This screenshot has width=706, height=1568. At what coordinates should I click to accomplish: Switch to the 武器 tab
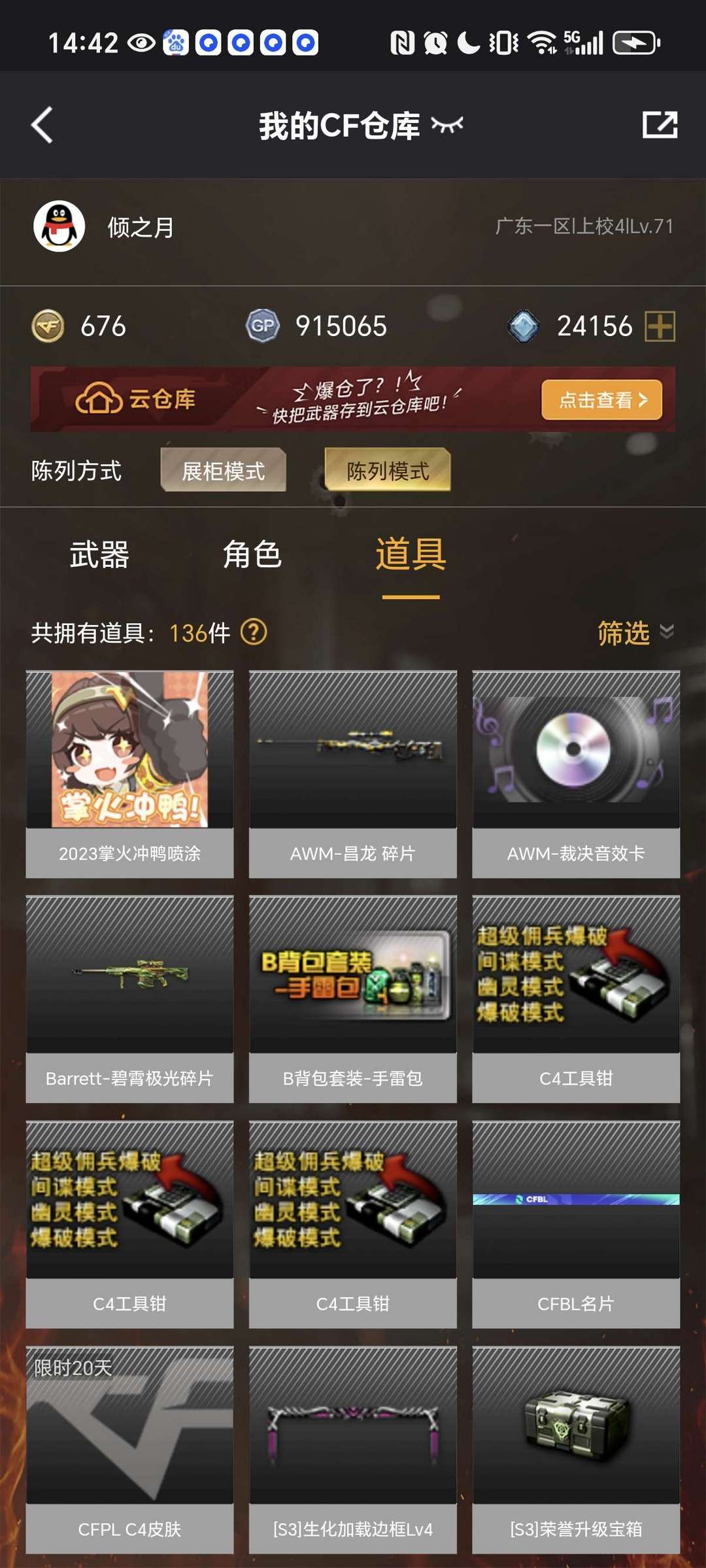[99, 555]
